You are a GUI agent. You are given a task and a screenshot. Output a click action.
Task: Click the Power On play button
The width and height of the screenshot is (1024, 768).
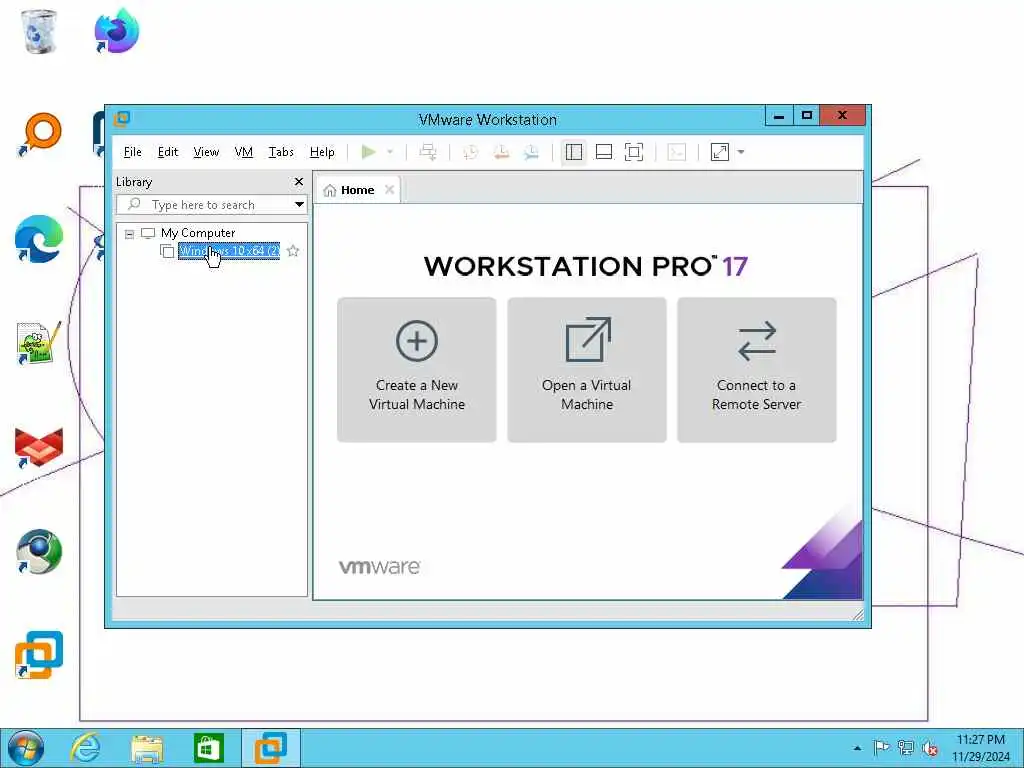tap(368, 152)
